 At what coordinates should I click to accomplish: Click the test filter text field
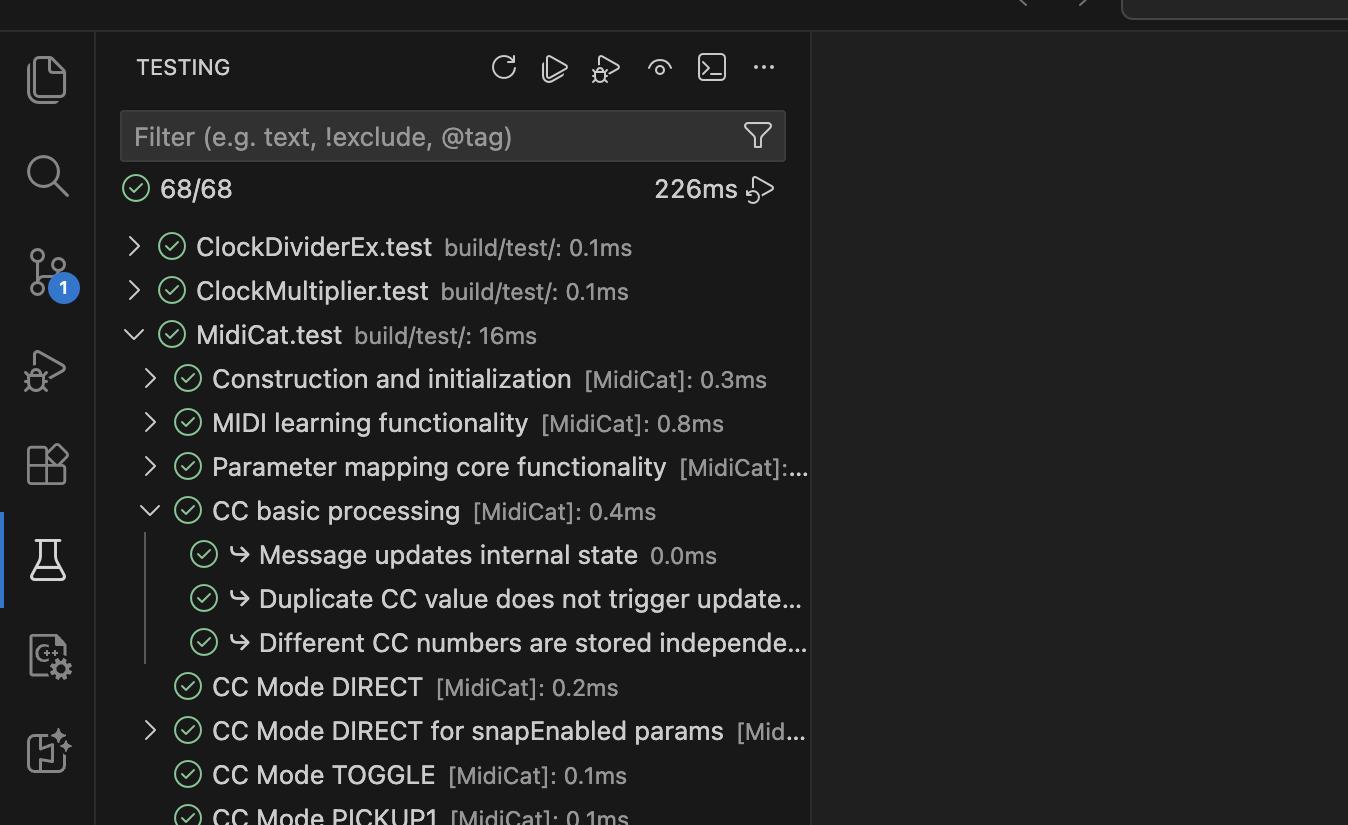tap(430, 136)
